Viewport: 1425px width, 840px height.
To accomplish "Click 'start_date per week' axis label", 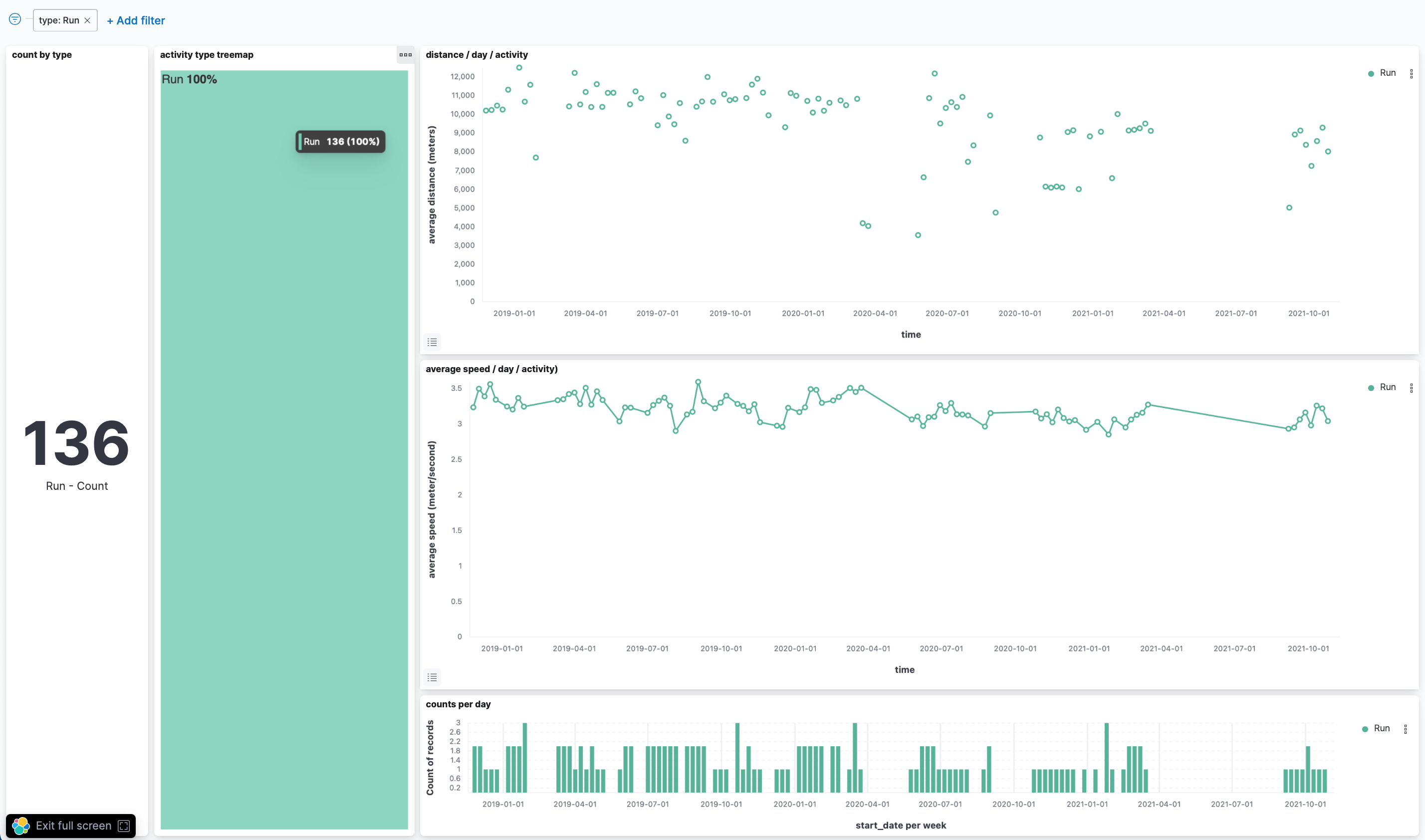I will click(900, 825).
